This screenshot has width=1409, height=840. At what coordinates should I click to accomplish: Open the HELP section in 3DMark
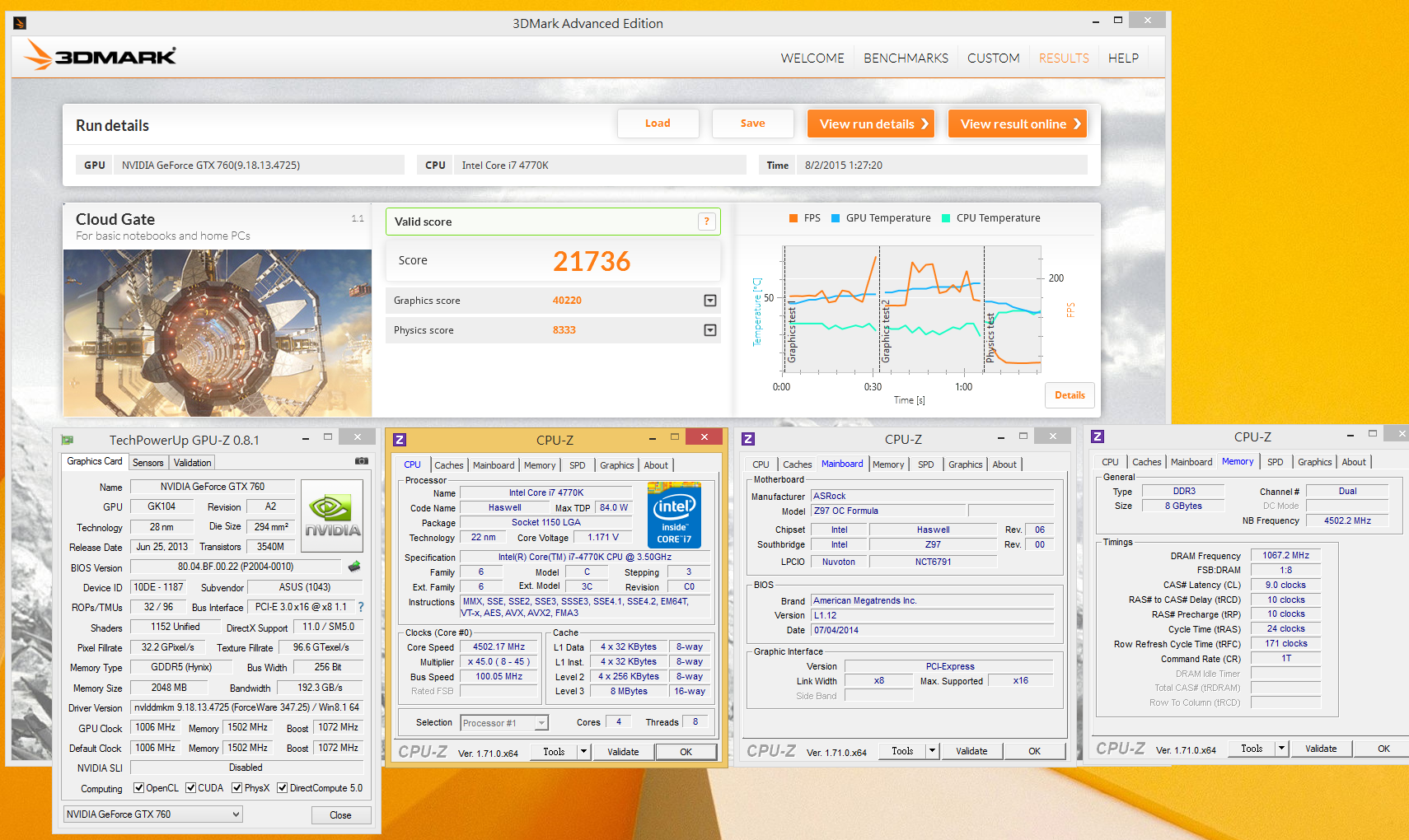[x=1123, y=58]
